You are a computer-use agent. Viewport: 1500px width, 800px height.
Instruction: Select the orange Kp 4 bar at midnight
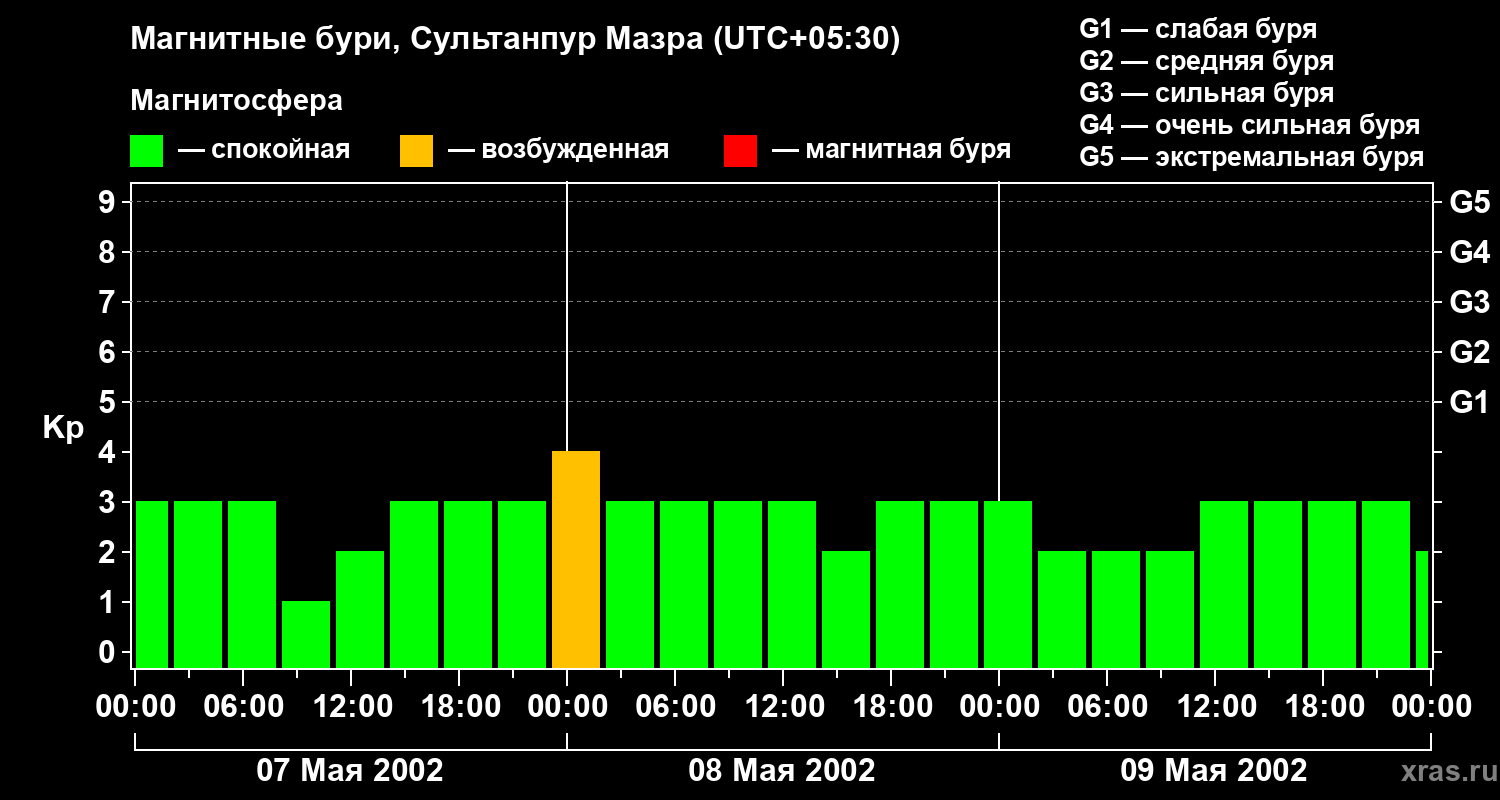[x=576, y=560]
